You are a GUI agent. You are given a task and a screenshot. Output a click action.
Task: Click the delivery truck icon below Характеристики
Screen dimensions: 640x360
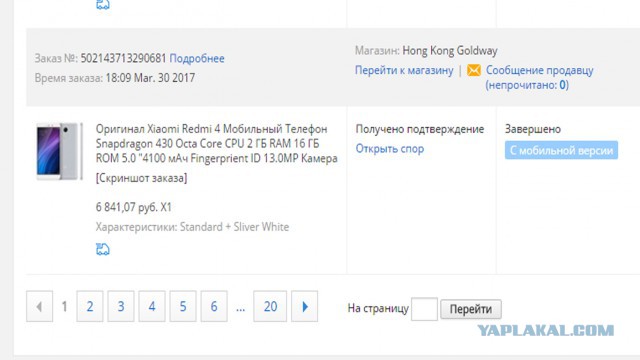pyautogui.click(x=103, y=249)
